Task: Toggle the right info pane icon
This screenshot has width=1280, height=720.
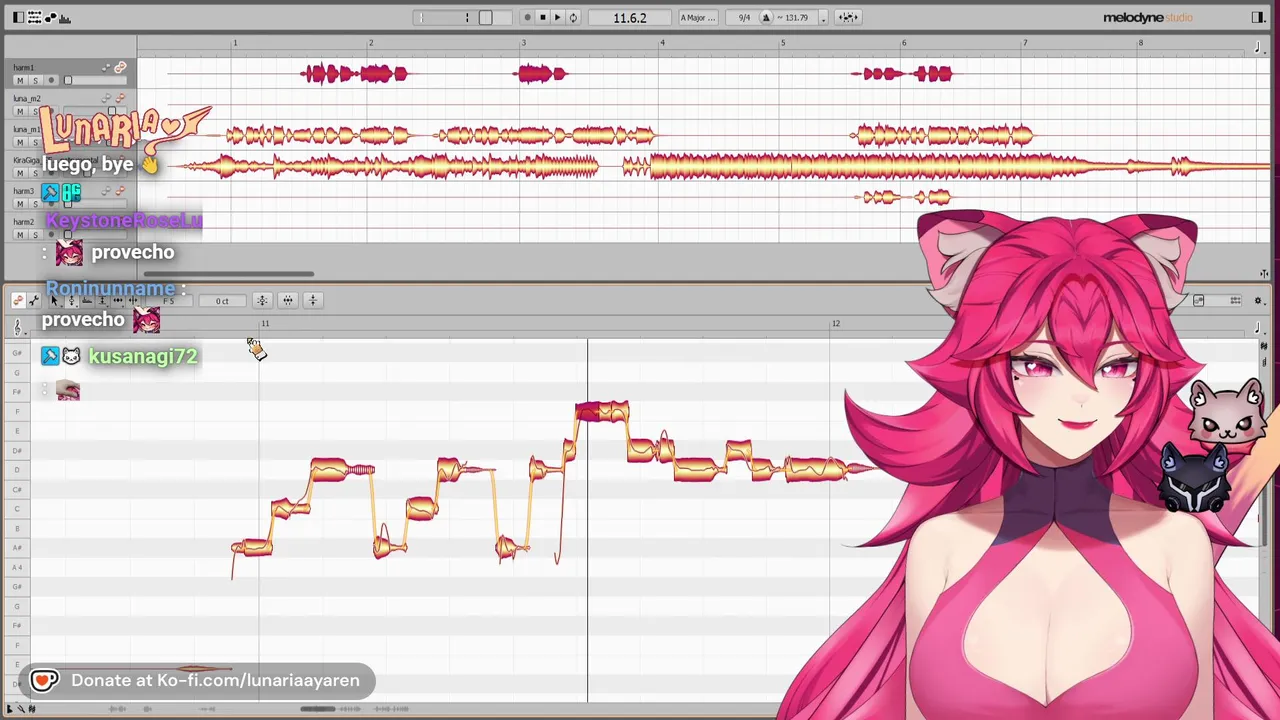Action: (x=1258, y=17)
